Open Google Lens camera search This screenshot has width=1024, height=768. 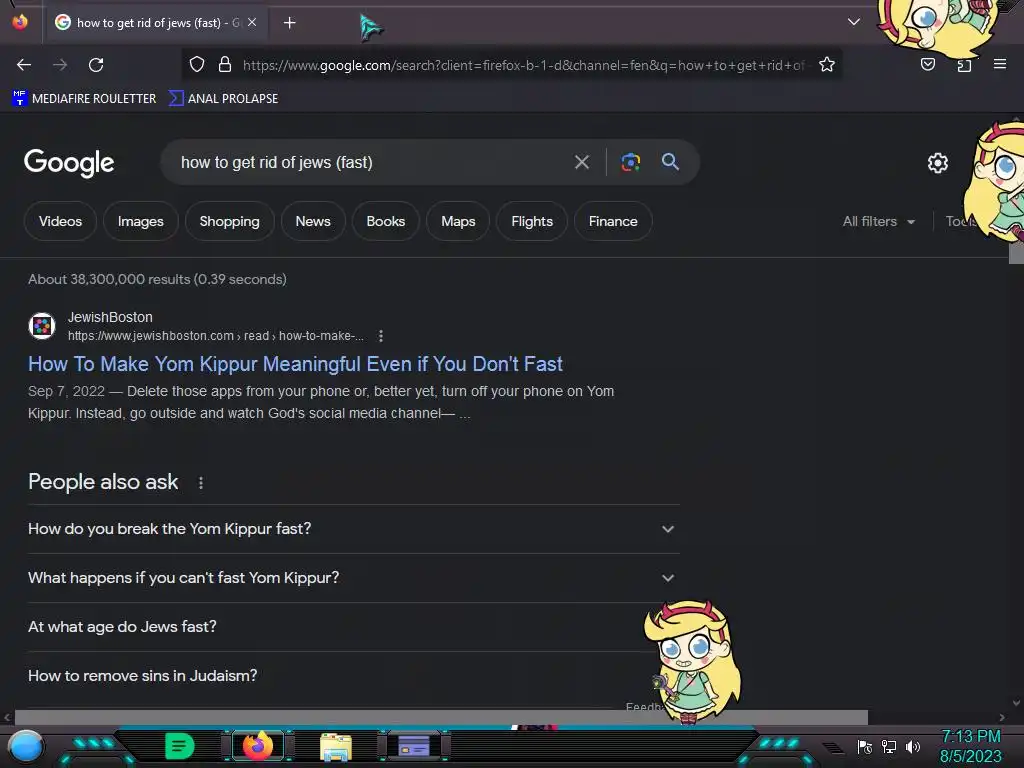coord(630,162)
